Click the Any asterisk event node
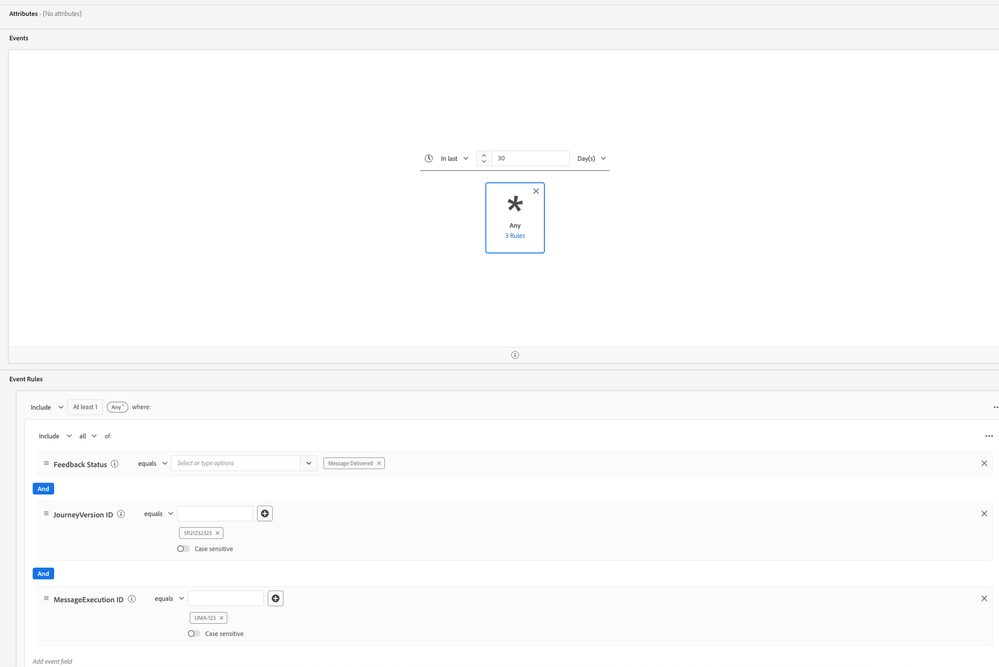This screenshot has height=667, width=999. click(x=515, y=206)
